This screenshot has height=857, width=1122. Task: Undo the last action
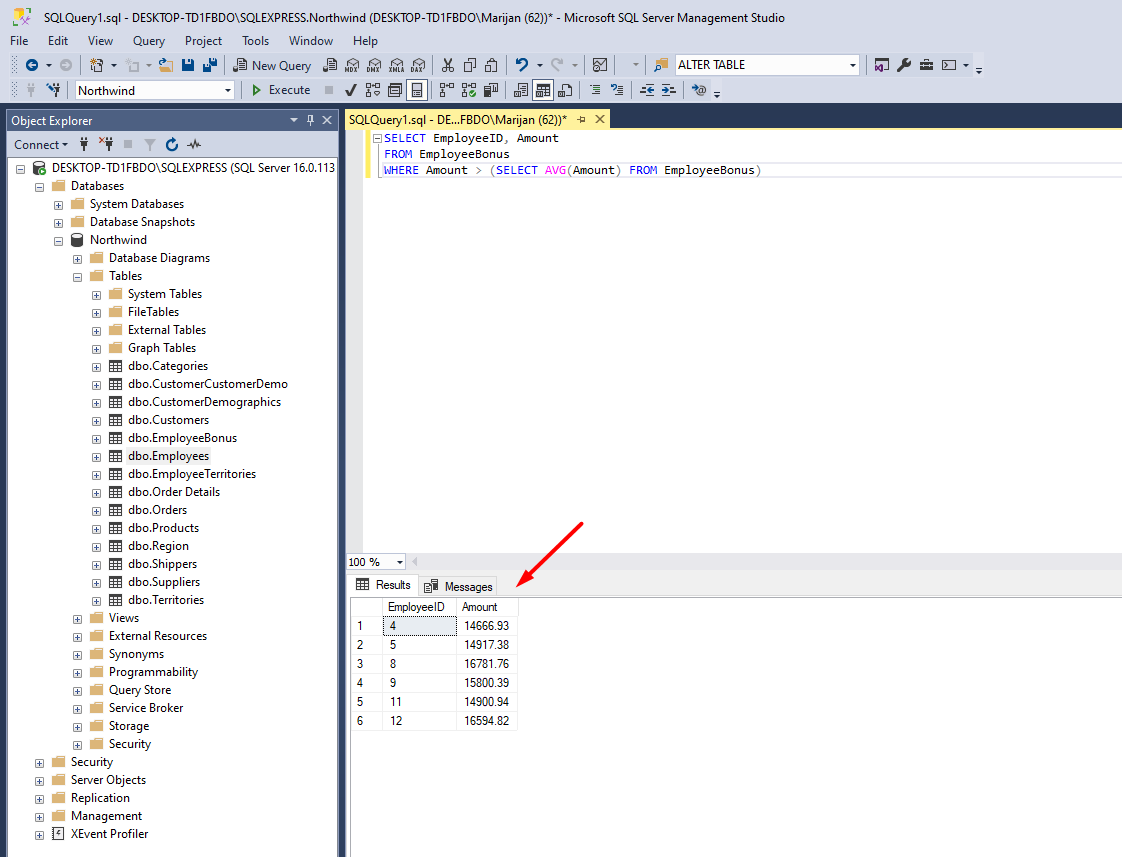(x=522, y=65)
